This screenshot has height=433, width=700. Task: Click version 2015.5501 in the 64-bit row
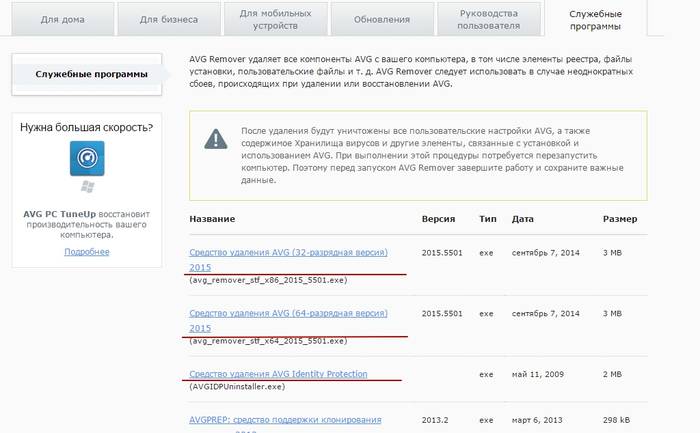(x=442, y=313)
